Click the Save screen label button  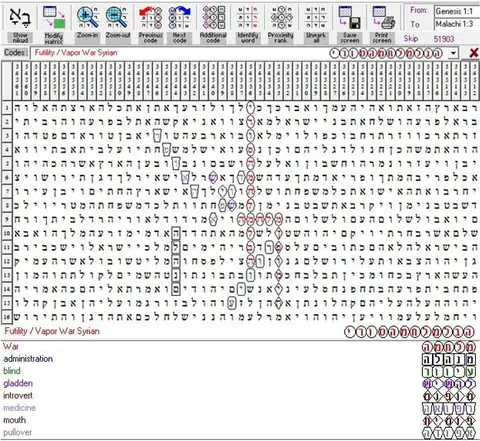tap(350, 38)
